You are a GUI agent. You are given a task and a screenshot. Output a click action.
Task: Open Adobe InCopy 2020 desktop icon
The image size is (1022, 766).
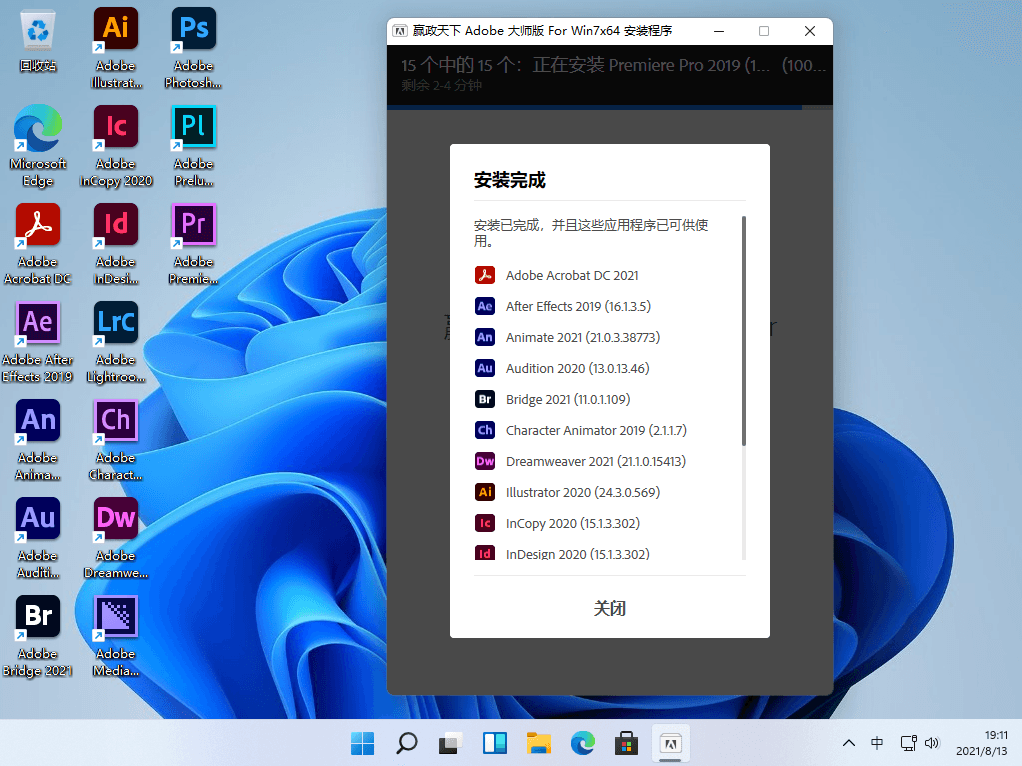pyautogui.click(x=115, y=145)
